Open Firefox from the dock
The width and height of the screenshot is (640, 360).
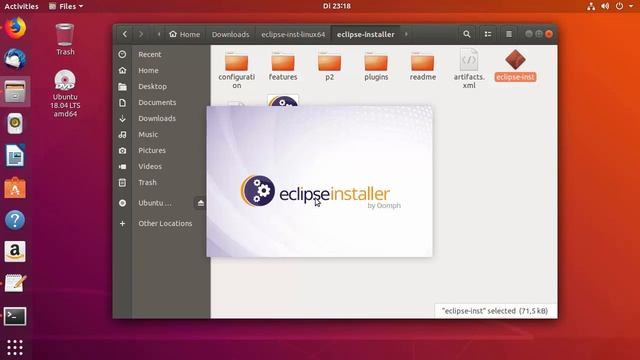[x=15, y=28]
